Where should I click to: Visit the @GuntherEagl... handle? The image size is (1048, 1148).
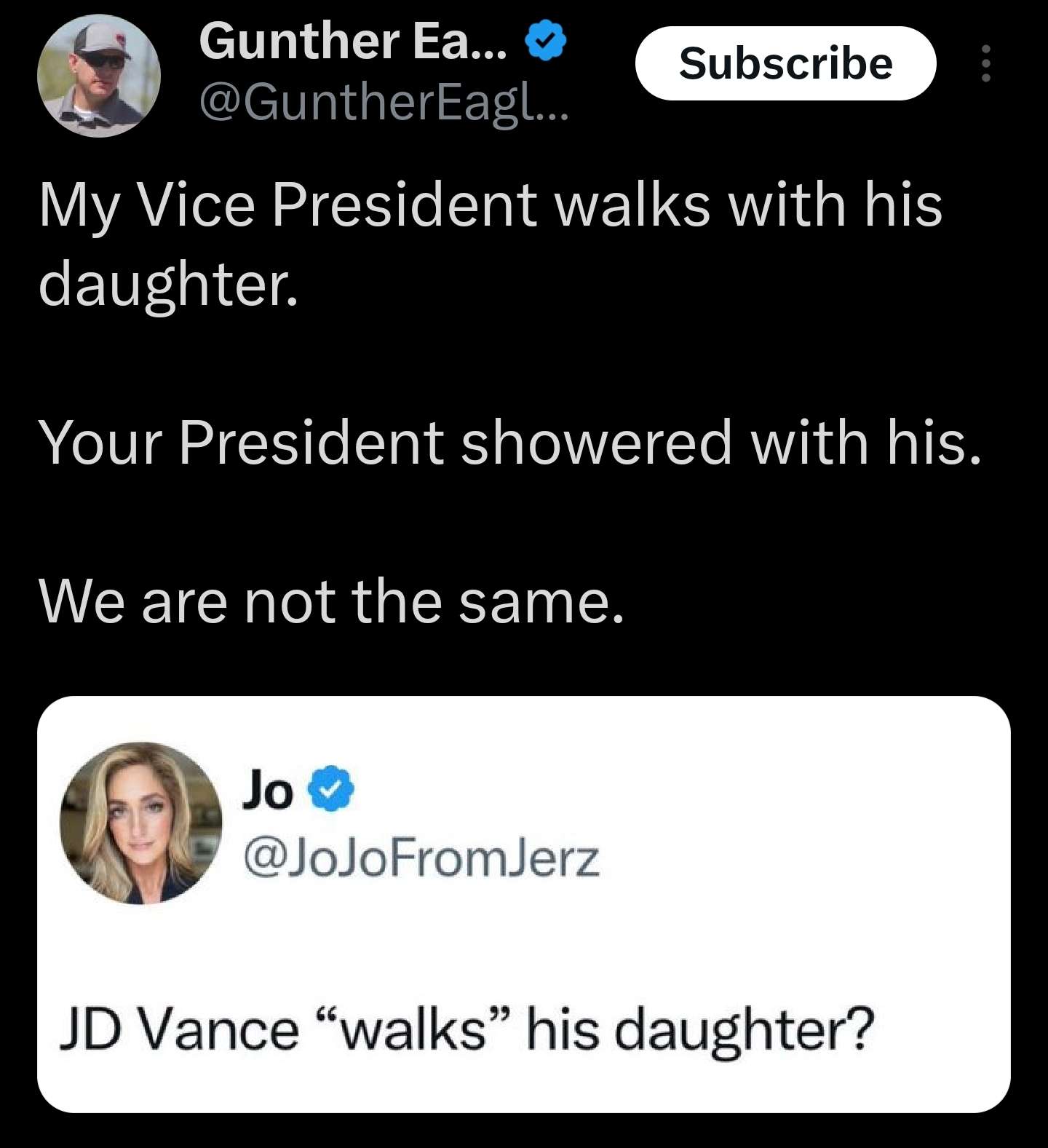click(x=383, y=104)
